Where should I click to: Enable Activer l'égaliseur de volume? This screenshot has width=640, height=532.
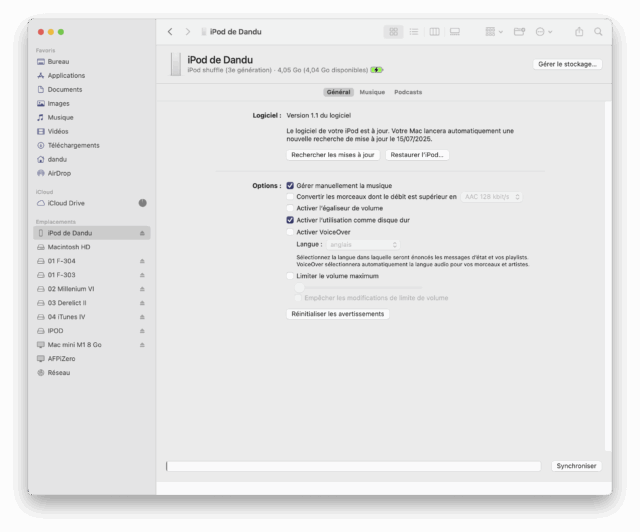point(290,208)
